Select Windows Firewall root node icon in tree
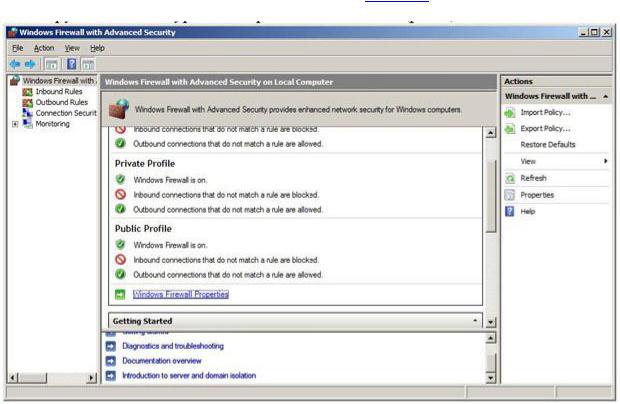 click(15, 80)
